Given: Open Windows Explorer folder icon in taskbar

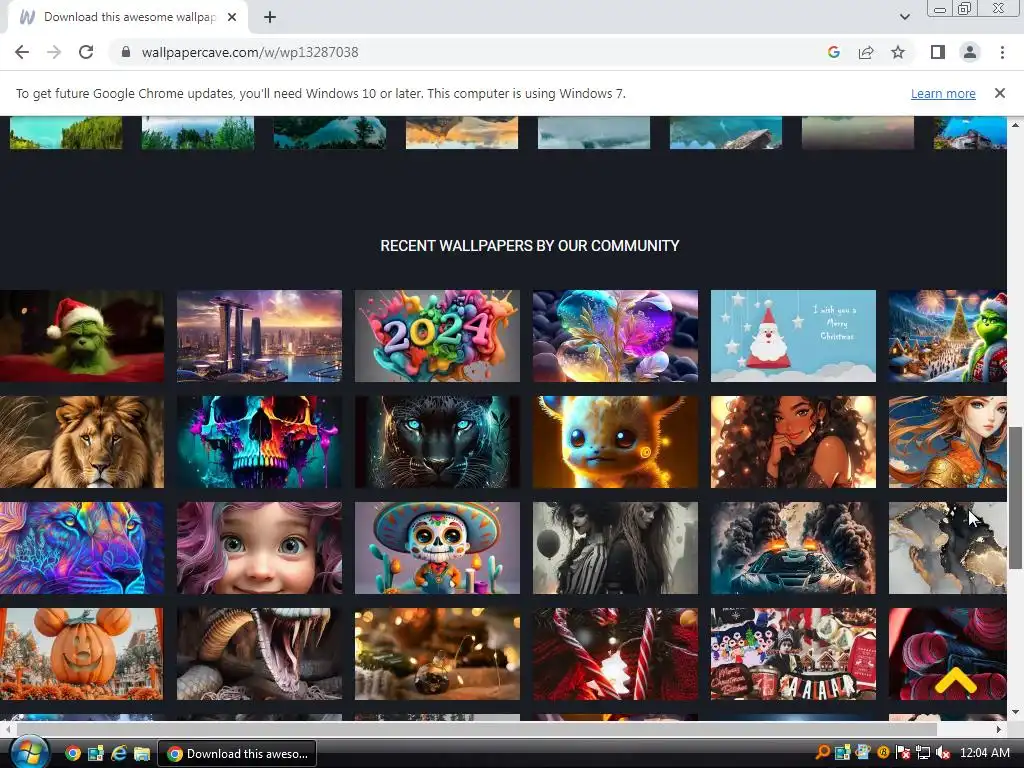Looking at the screenshot, I should [x=142, y=754].
